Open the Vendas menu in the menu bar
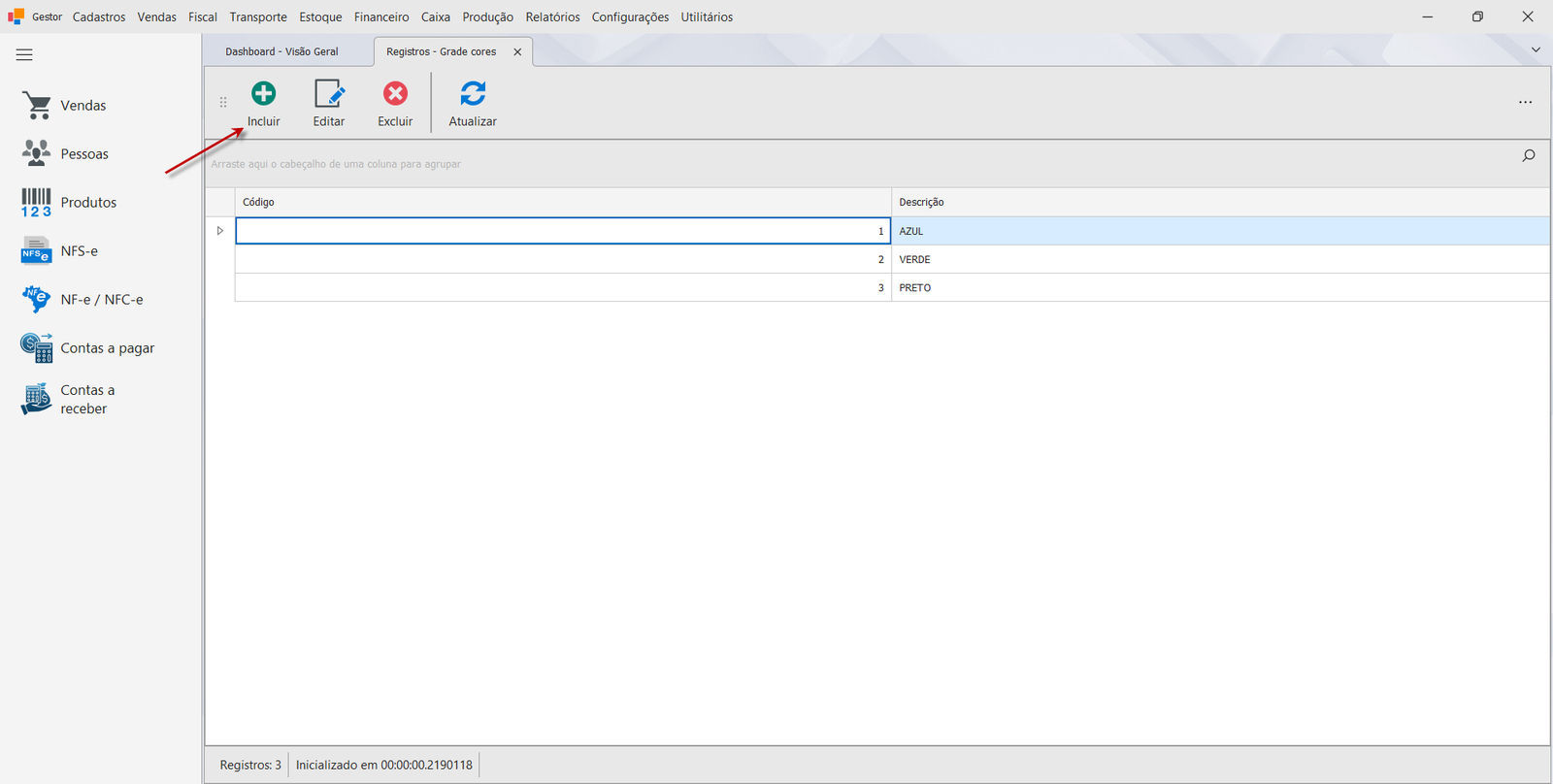 (x=157, y=16)
